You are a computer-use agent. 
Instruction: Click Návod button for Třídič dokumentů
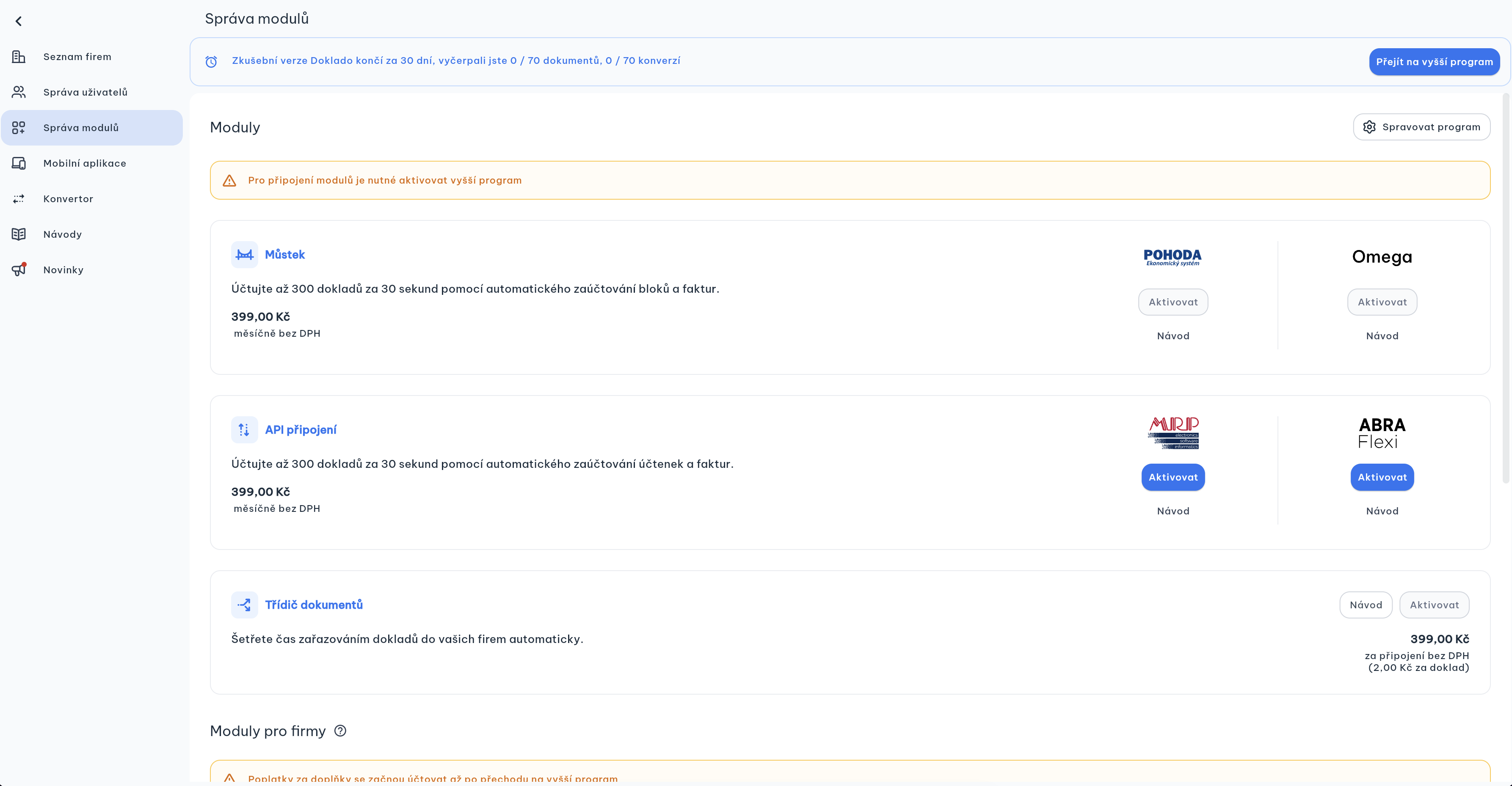coord(1365,605)
